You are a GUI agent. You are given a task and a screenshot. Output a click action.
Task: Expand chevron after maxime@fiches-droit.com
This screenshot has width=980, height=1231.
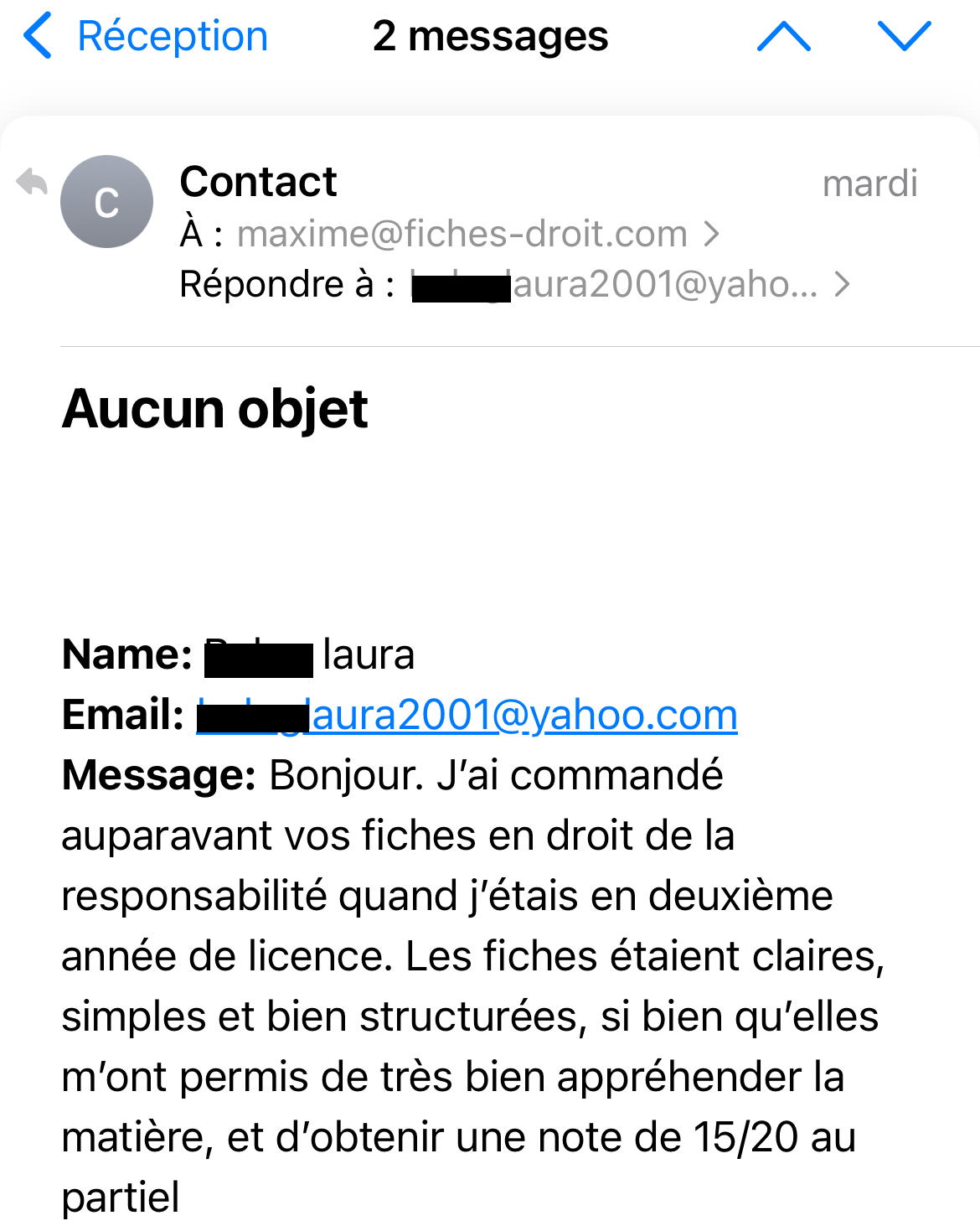coord(712,234)
